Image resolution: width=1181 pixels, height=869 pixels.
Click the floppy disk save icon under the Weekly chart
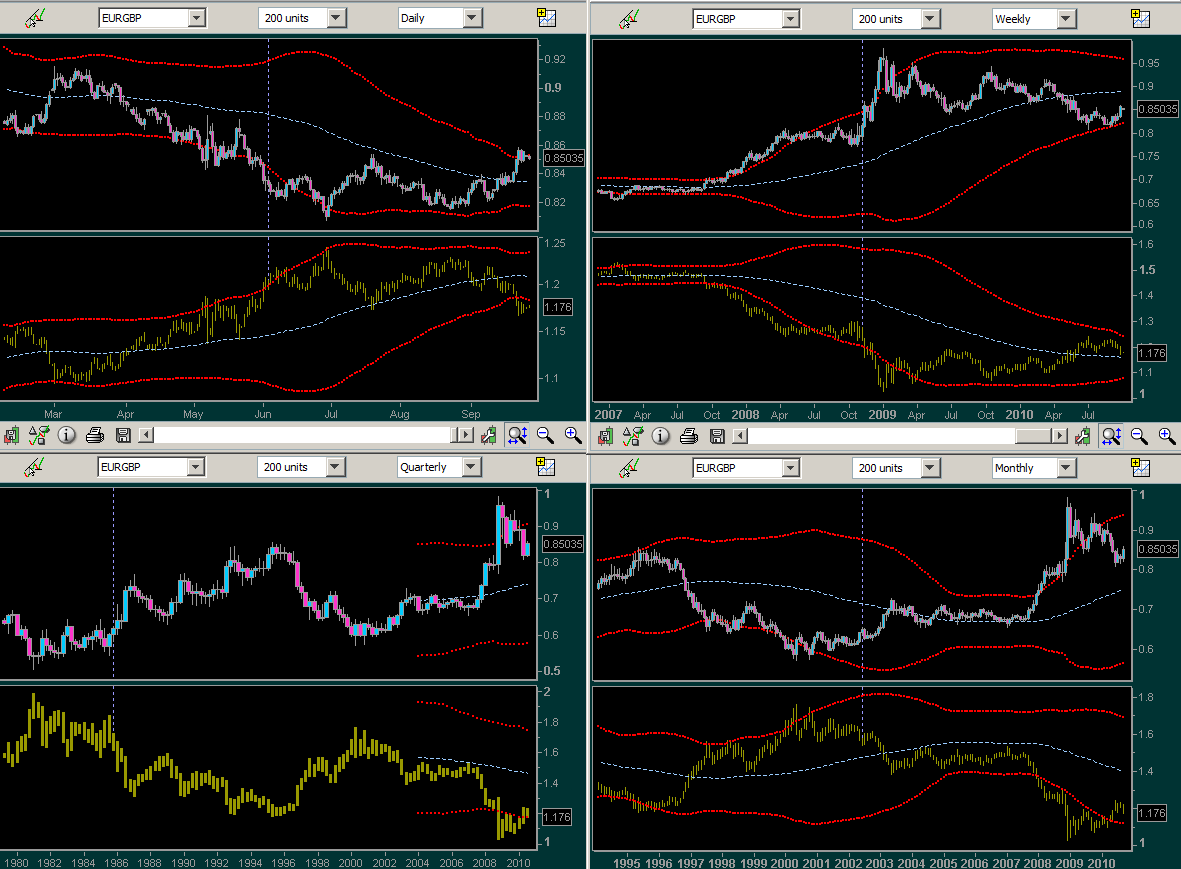point(717,436)
